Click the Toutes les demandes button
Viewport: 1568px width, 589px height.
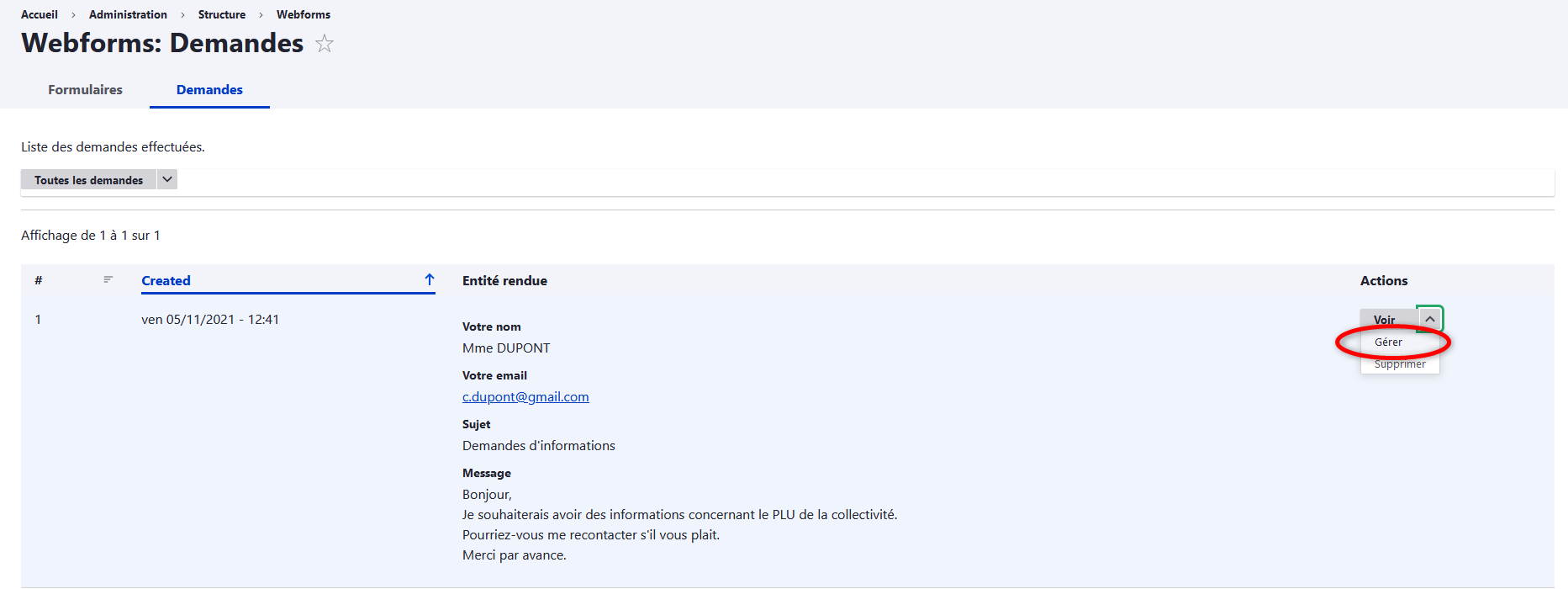pyautogui.click(x=88, y=180)
